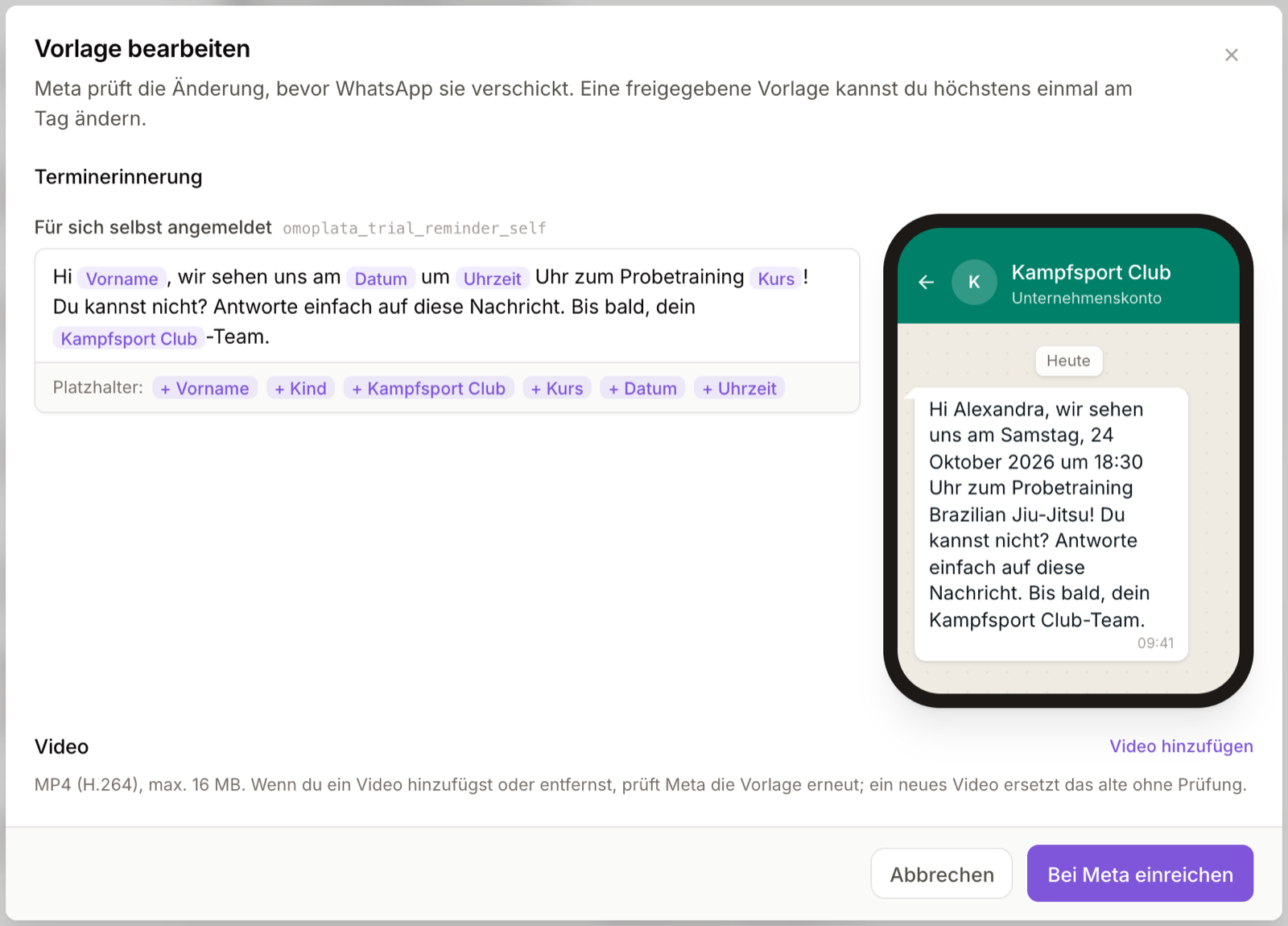The image size is (1288, 926).
Task: Click into the template message text field
Action: coord(447,306)
